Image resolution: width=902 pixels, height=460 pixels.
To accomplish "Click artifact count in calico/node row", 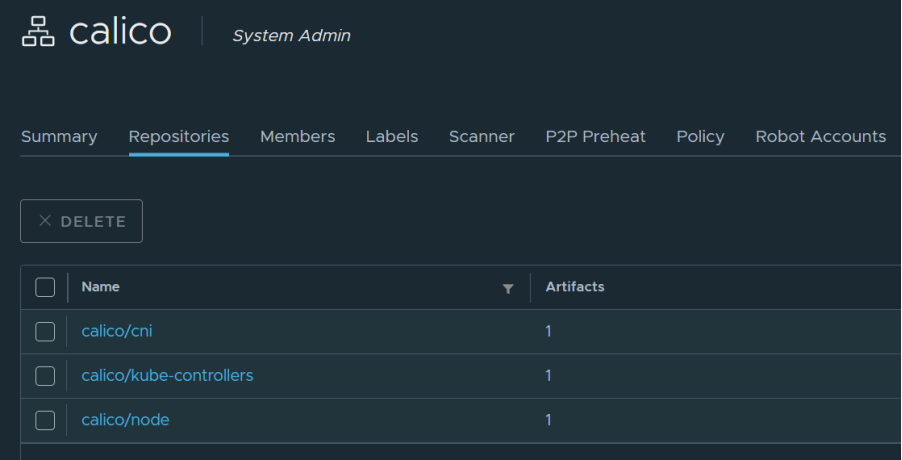I will [548, 420].
